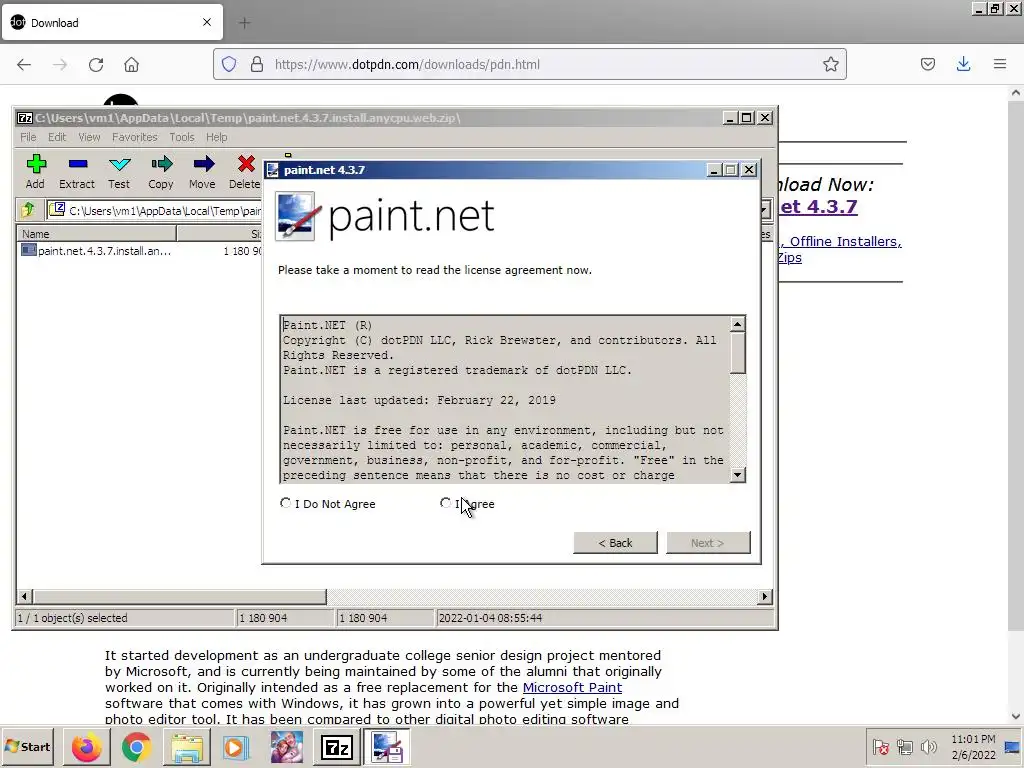The width and height of the screenshot is (1024, 768).
Task: Open a new browser tab
Action: click(x=244, y=23)
